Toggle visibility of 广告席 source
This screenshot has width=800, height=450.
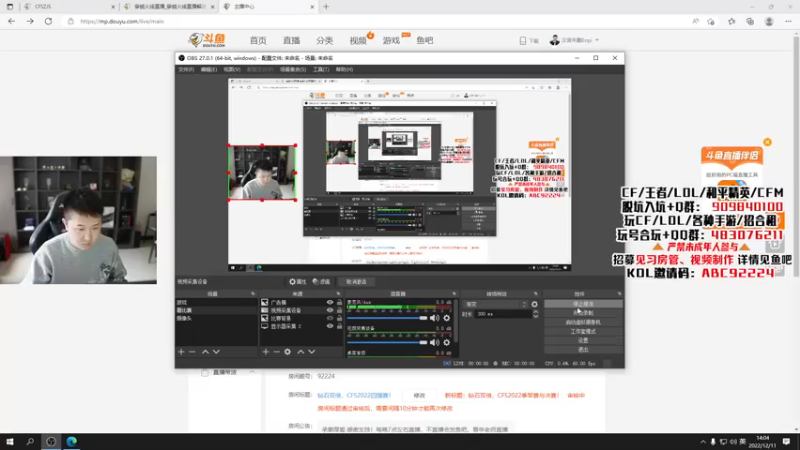point(330,303)
